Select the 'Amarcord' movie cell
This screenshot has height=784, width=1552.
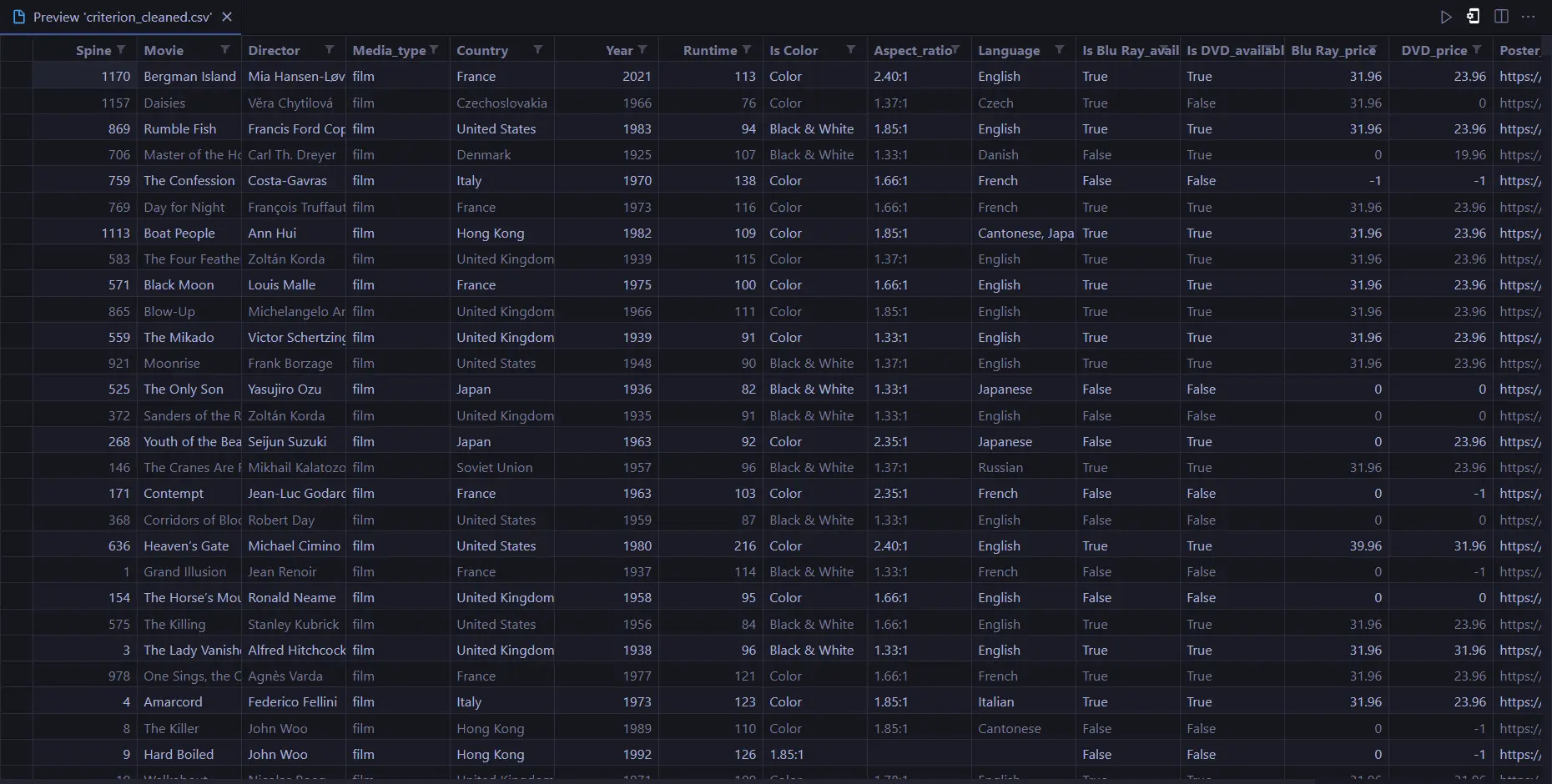tap(189, 701)
